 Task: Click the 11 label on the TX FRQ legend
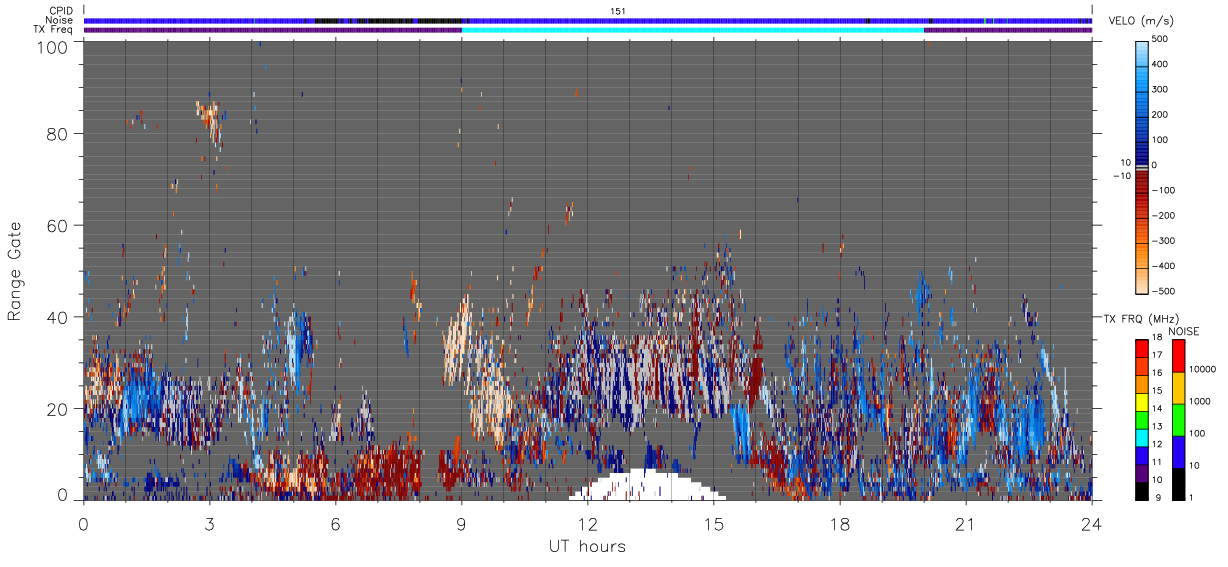pyautogui.click(x=1158, y=462)
